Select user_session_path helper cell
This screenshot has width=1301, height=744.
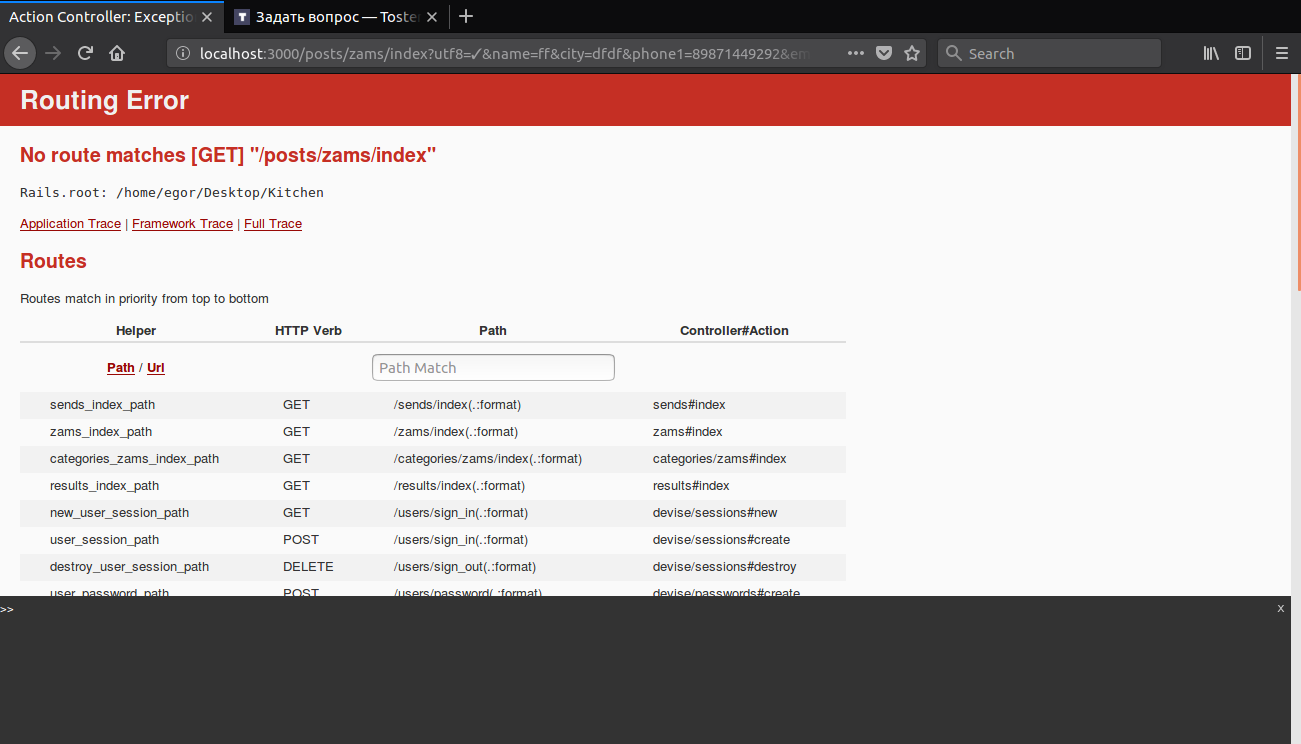tap(104, 540)
